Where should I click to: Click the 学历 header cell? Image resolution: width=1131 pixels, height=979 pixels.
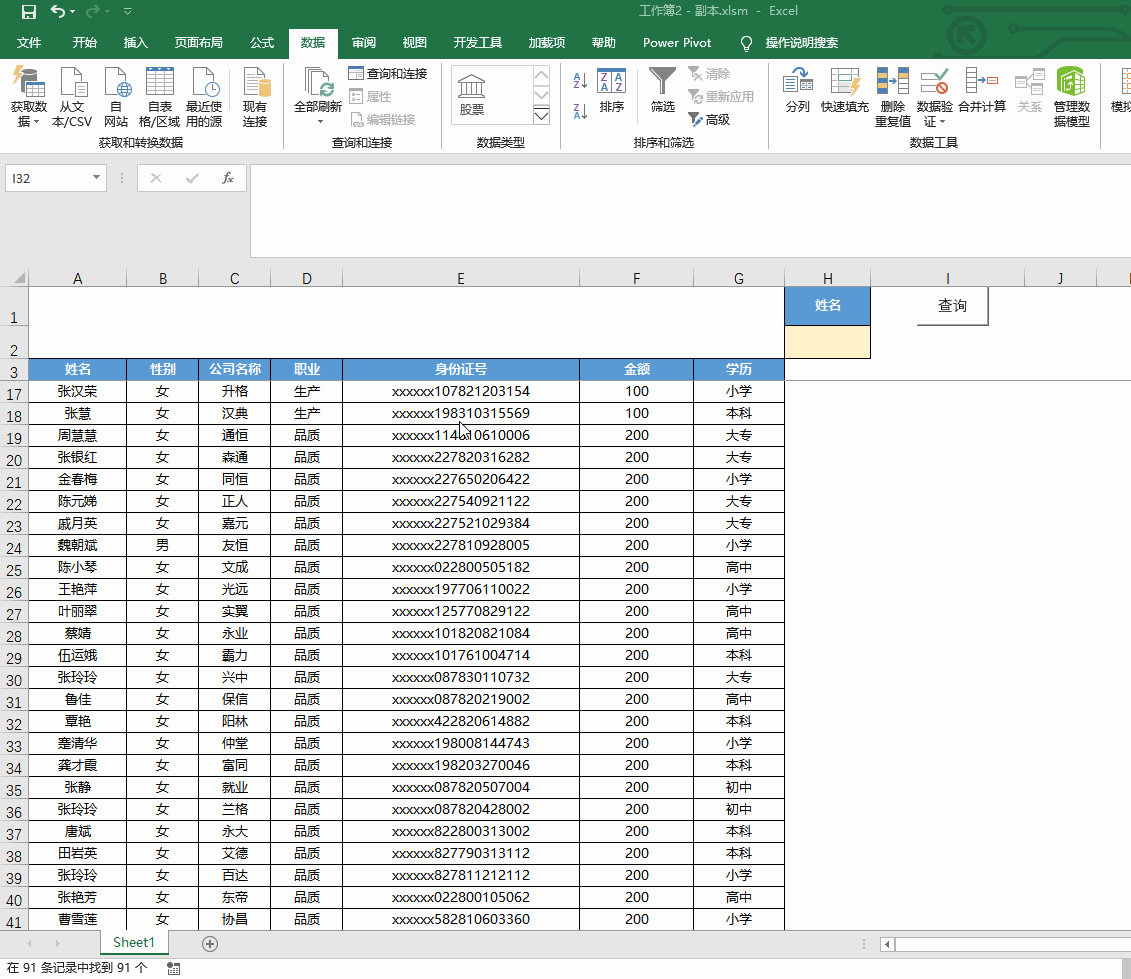point(739,369)
